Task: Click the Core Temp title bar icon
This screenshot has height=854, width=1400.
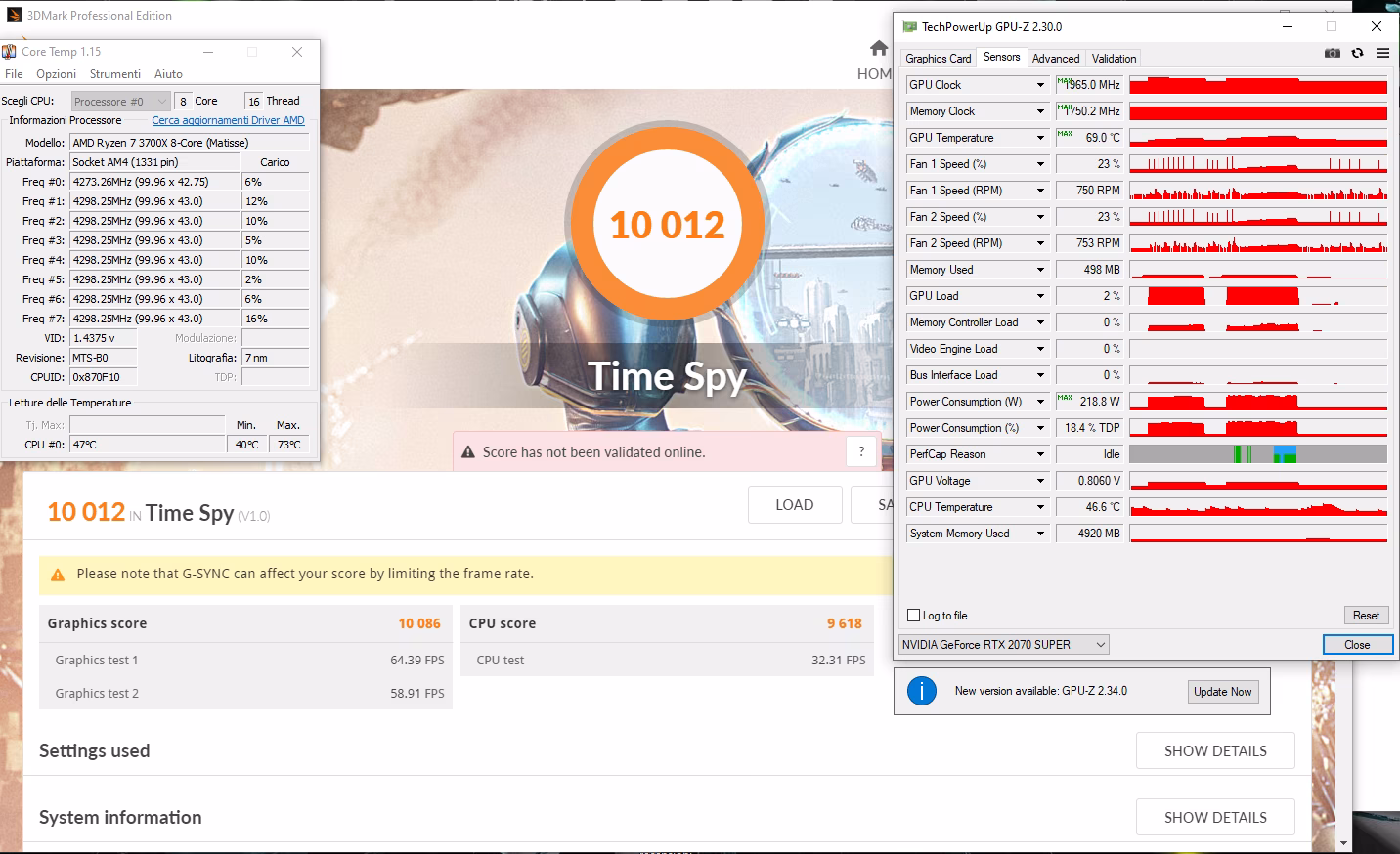Action: tap(9, 52)
